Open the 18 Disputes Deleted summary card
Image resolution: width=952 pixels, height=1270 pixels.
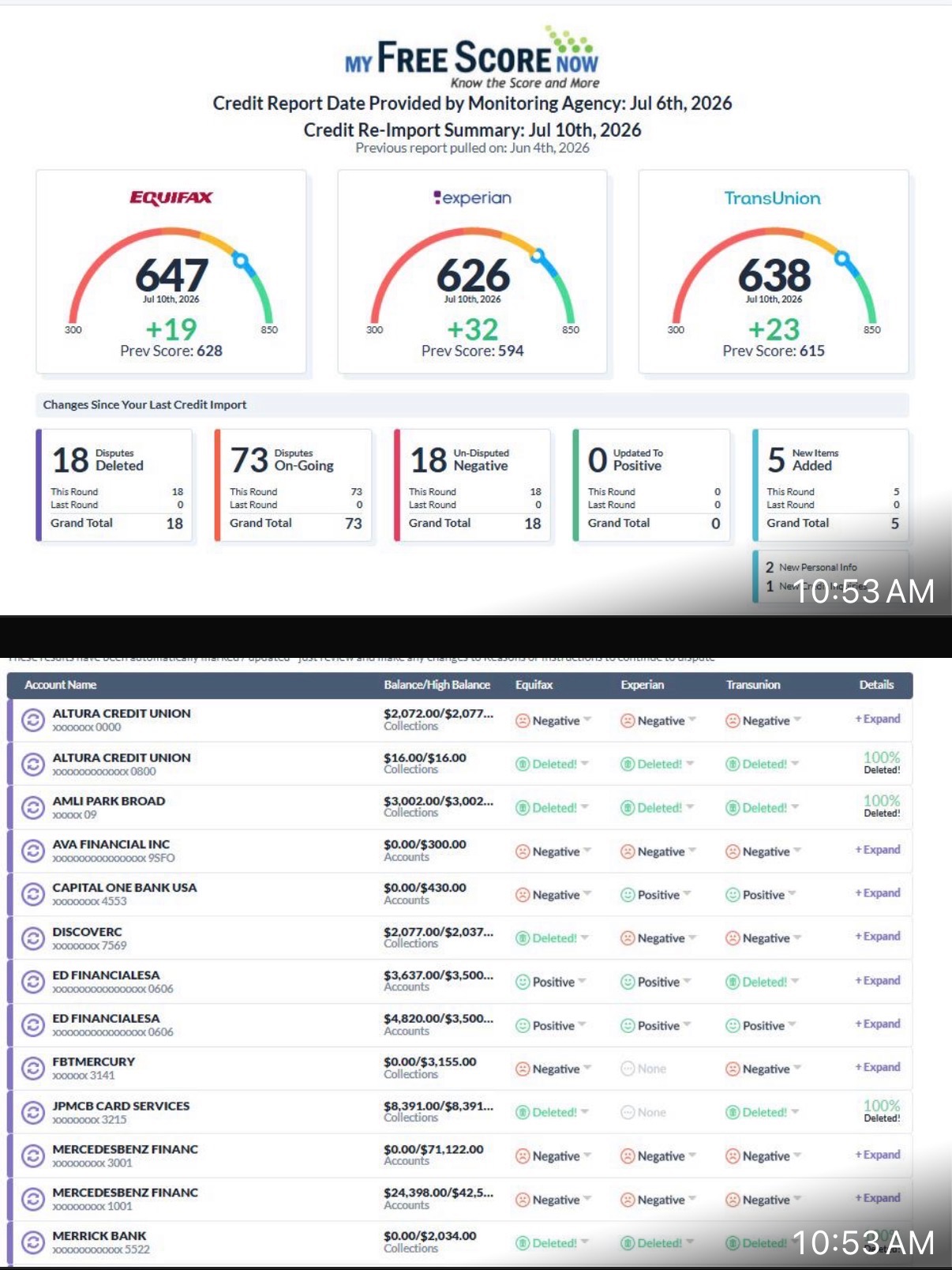pyautogui.click(x=115, y=485)
